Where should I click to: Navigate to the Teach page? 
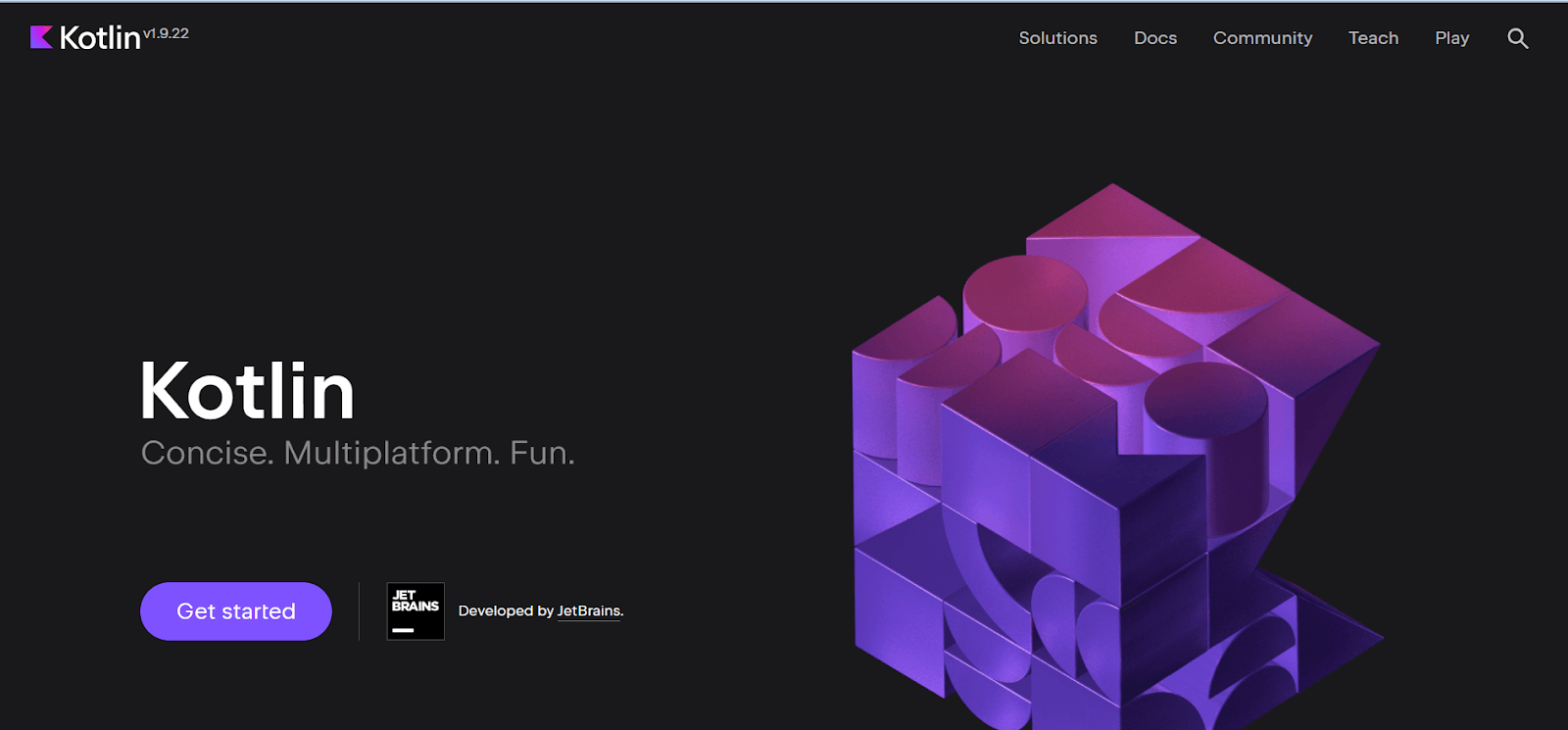(1373, 38)
